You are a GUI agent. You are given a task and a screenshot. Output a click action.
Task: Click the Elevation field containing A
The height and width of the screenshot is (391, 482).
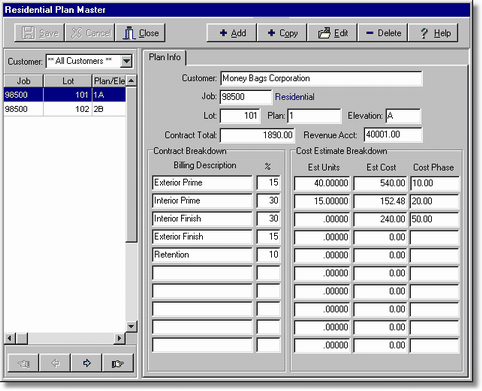click(x=403, y=116)
